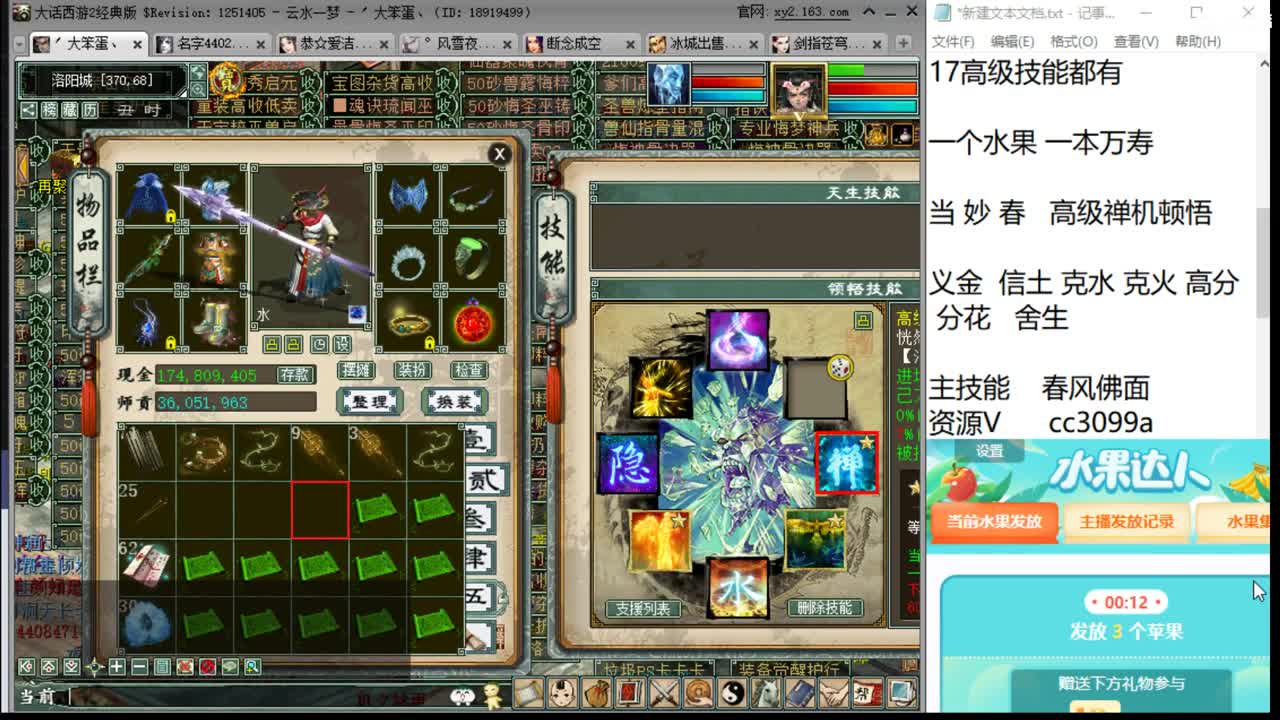Open the 帮助(H) menu in Notepad

pyautogui.click(x=1198, y=42)
